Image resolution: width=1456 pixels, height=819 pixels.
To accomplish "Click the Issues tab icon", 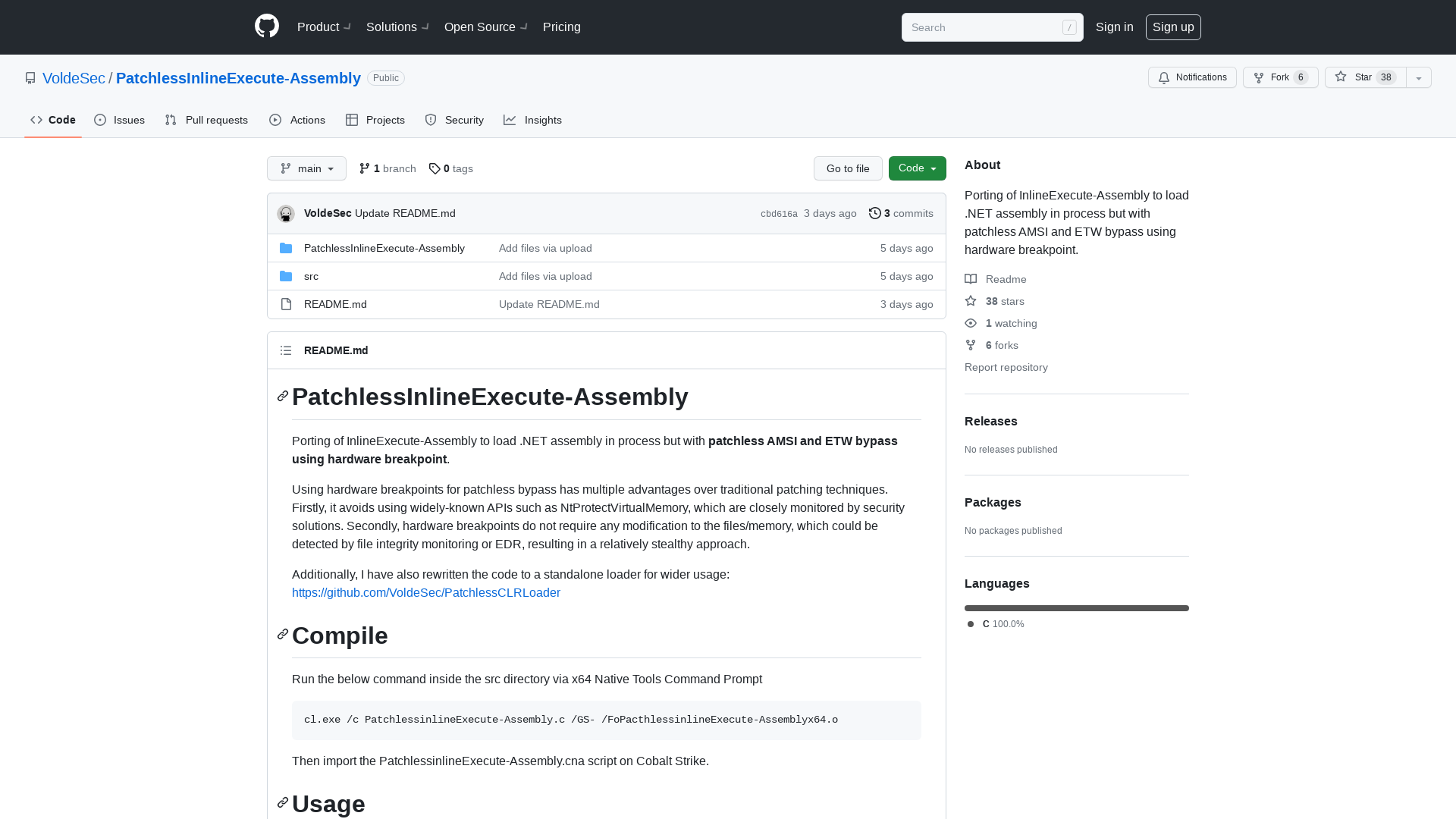I will tap(100, 120).
